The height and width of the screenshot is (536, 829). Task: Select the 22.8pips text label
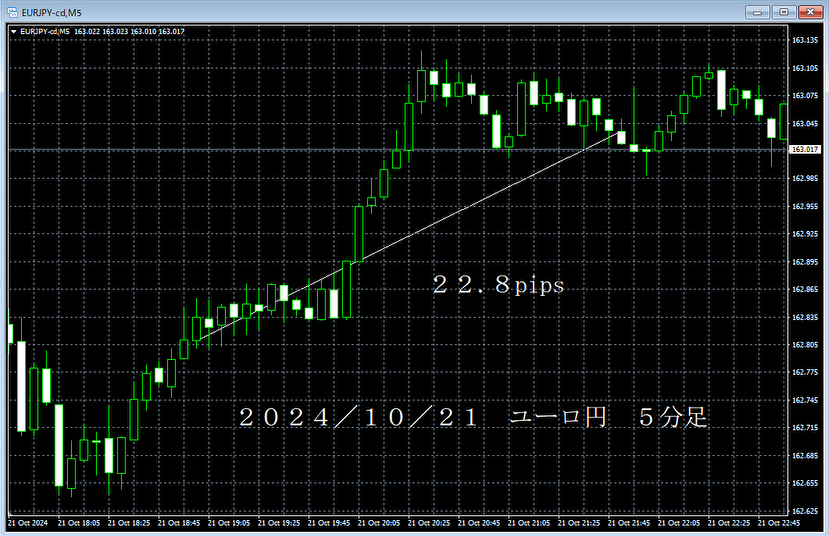point(499,285)
